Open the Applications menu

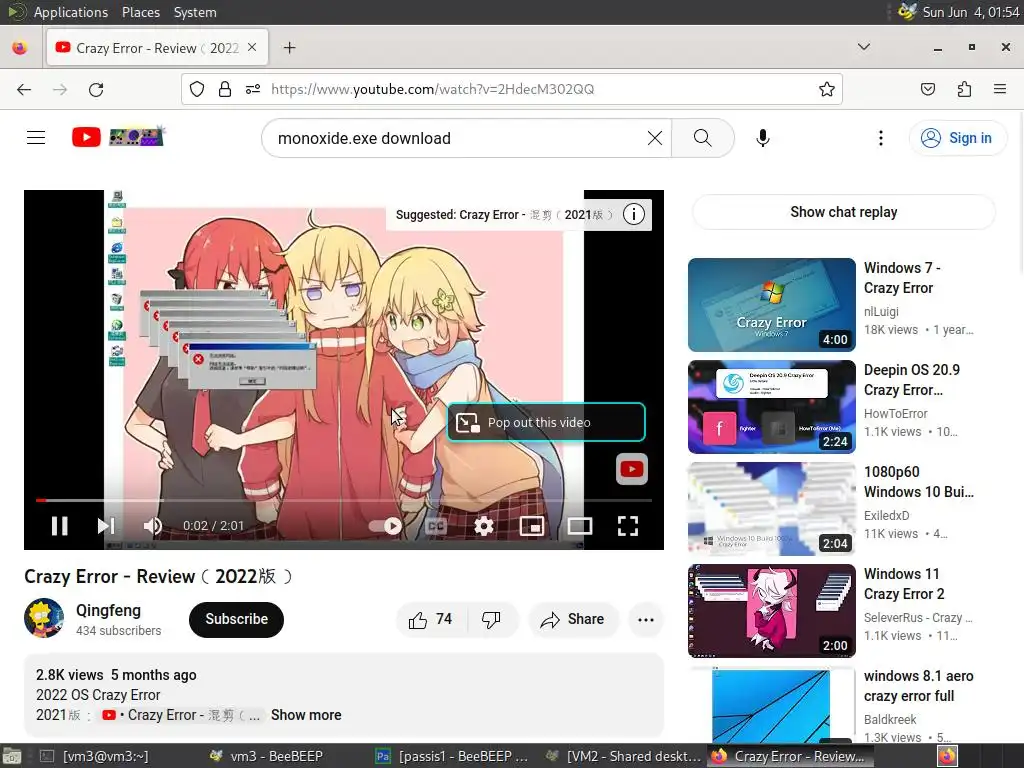pyautogui.click(x=71, y=12)
